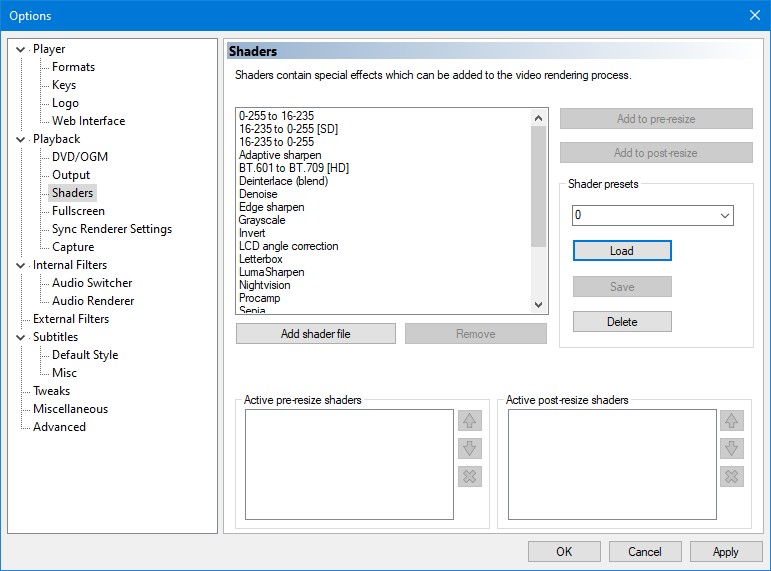This screenshot has height=571, width=771.
Task: Click Add to post-resize button
Action: point(656,153)
